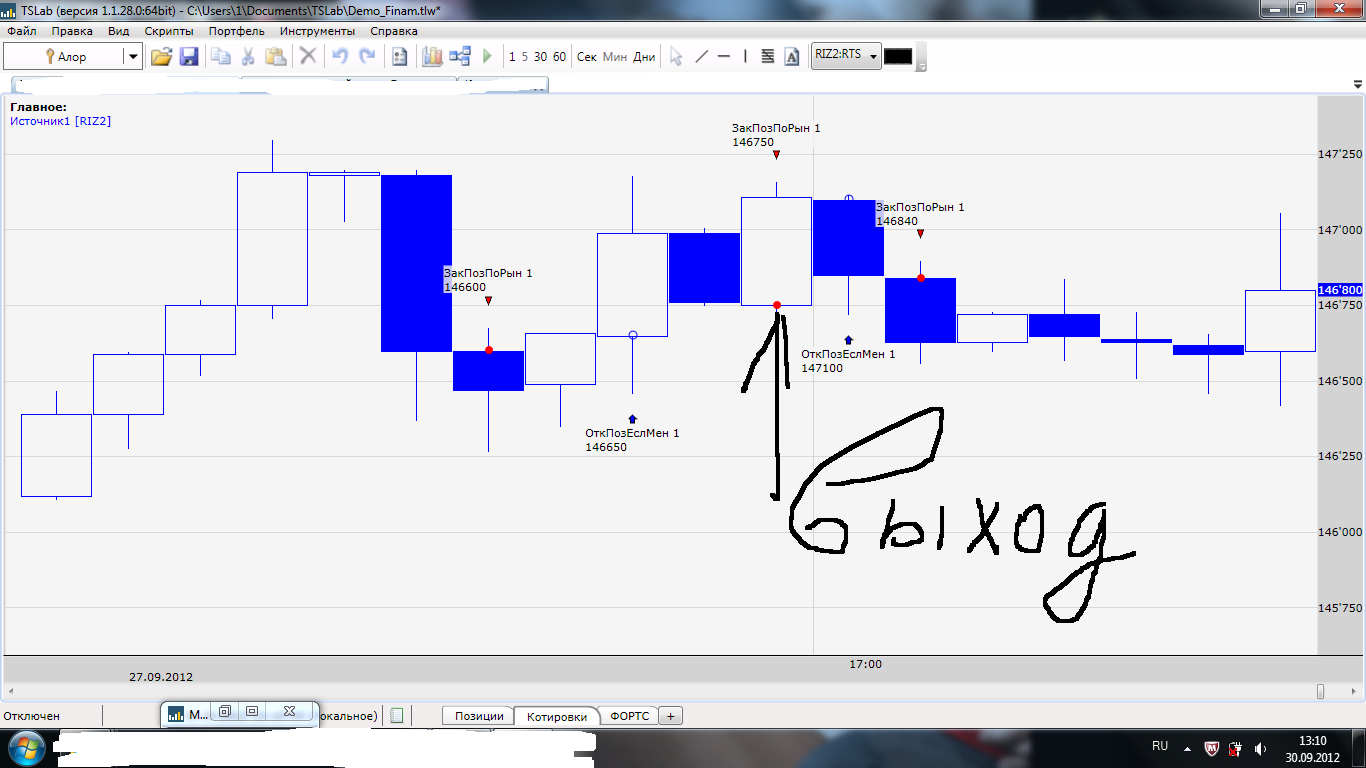1366x768 pixels.
Task: Click the Save floppy disk icon
Action: coord(188,57)
